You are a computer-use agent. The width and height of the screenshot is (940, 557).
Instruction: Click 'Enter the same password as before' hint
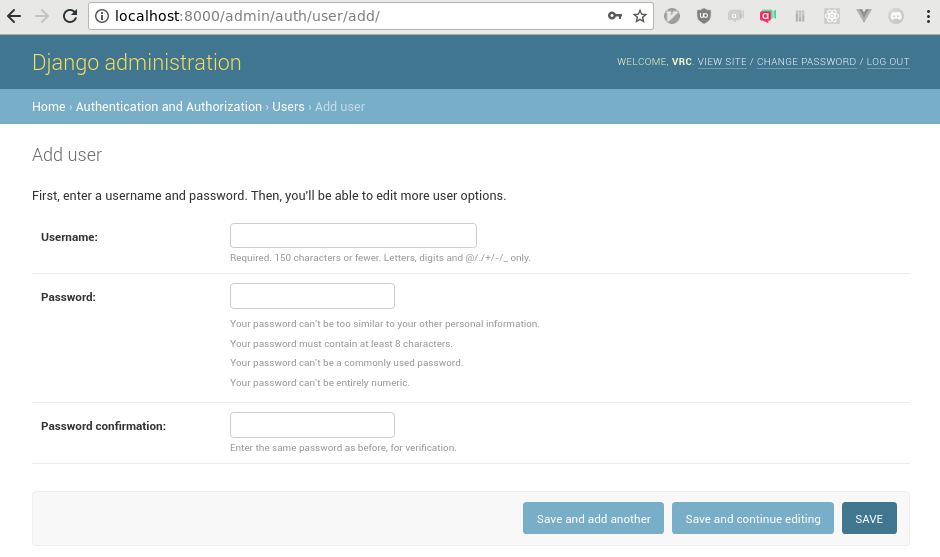tap(343, 448)
